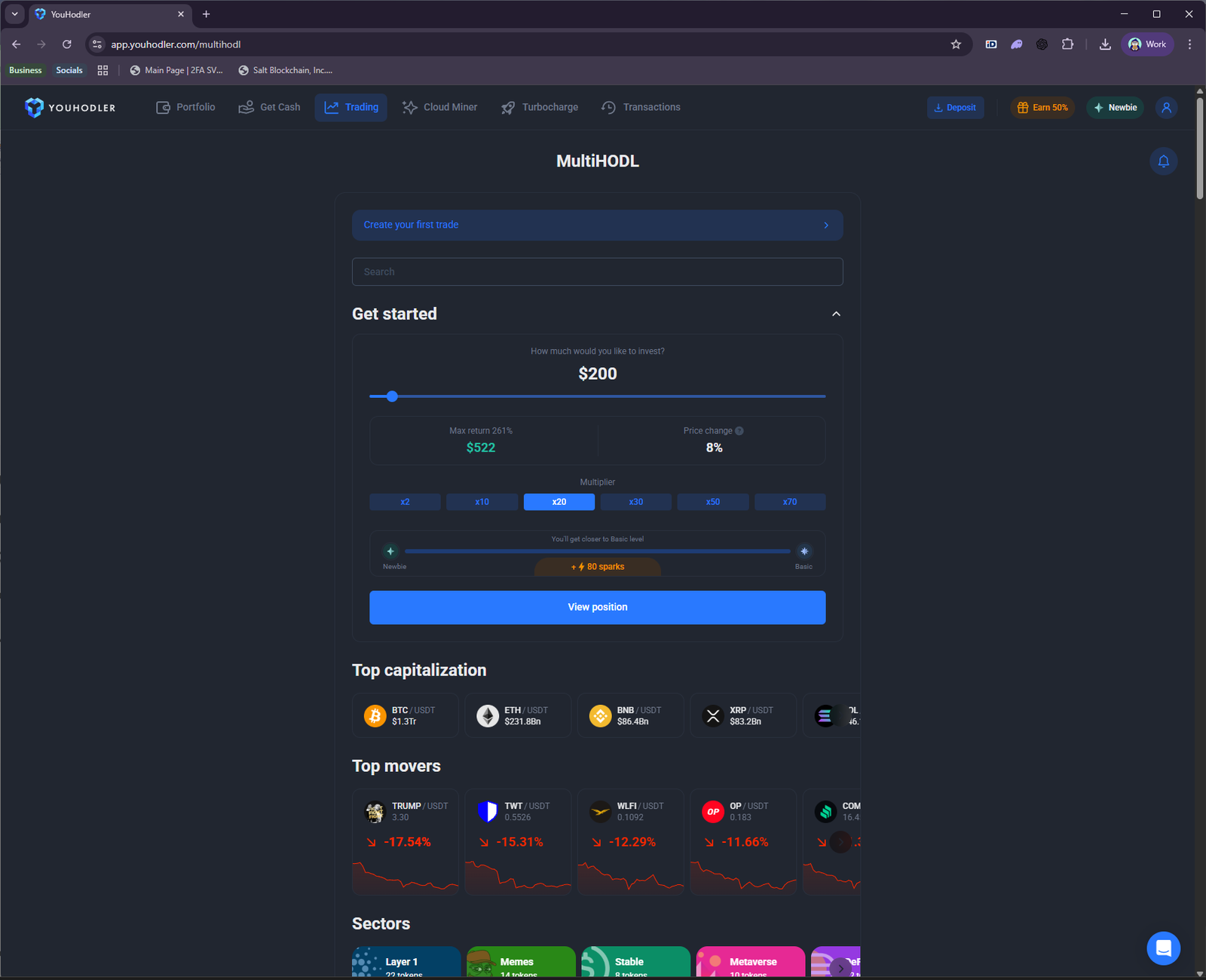Viewport: 1206px width, 980px height.
Task: Open the support chat bubble
Action: click(1164, 948)
